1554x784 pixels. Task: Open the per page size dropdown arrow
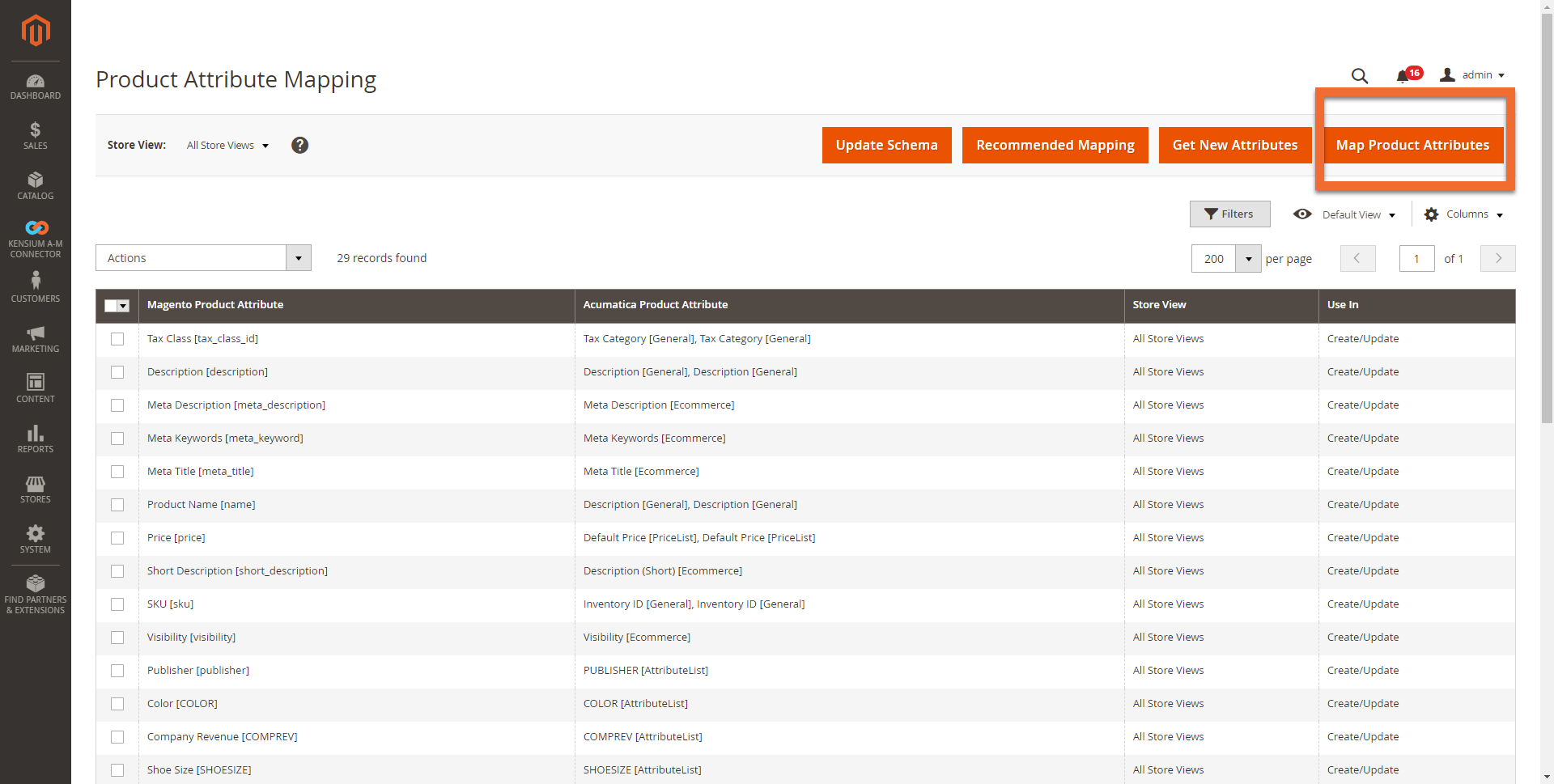(1248, 259)
